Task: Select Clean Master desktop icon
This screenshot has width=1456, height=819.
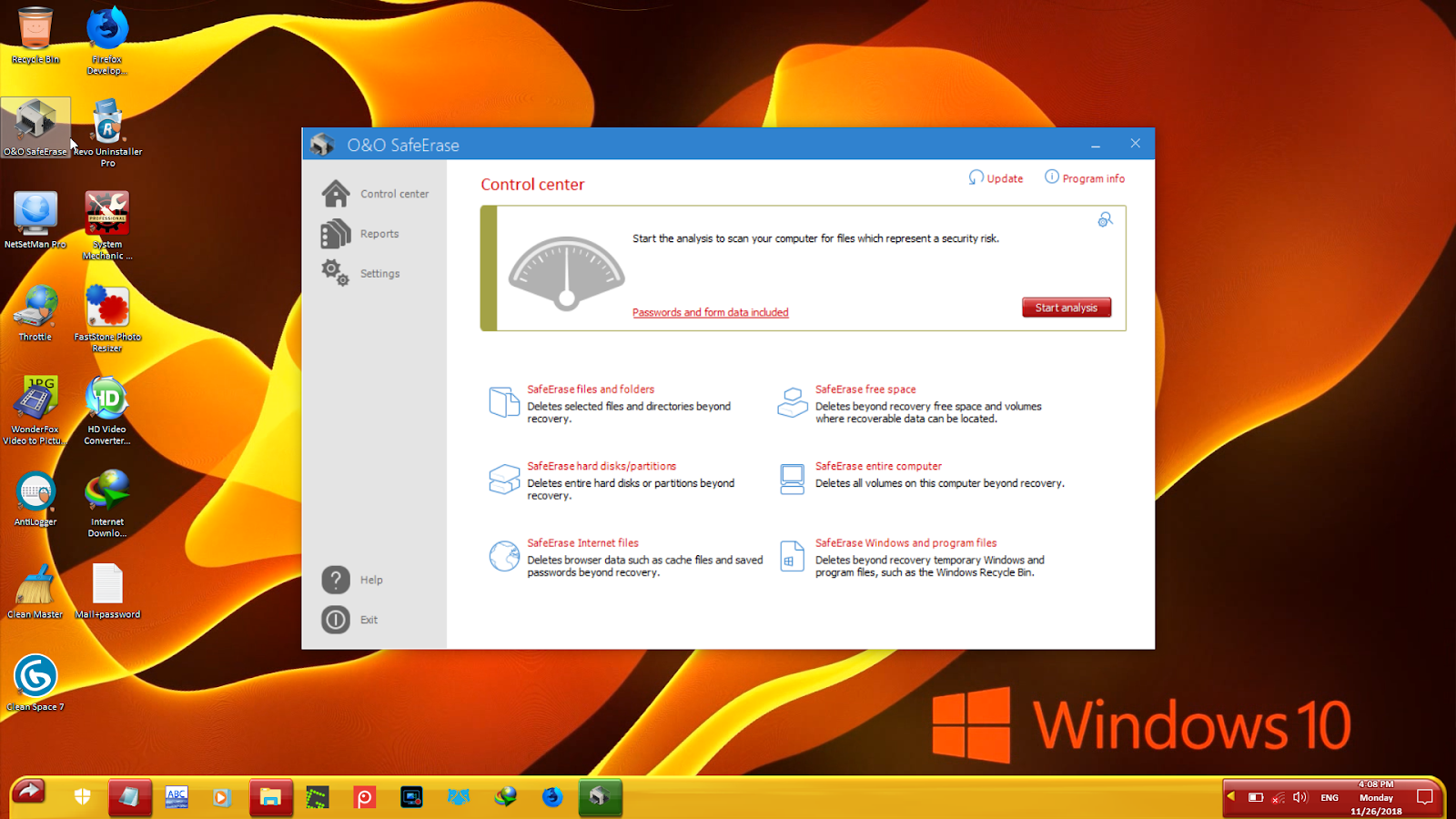Action: [x=35, y=591]
